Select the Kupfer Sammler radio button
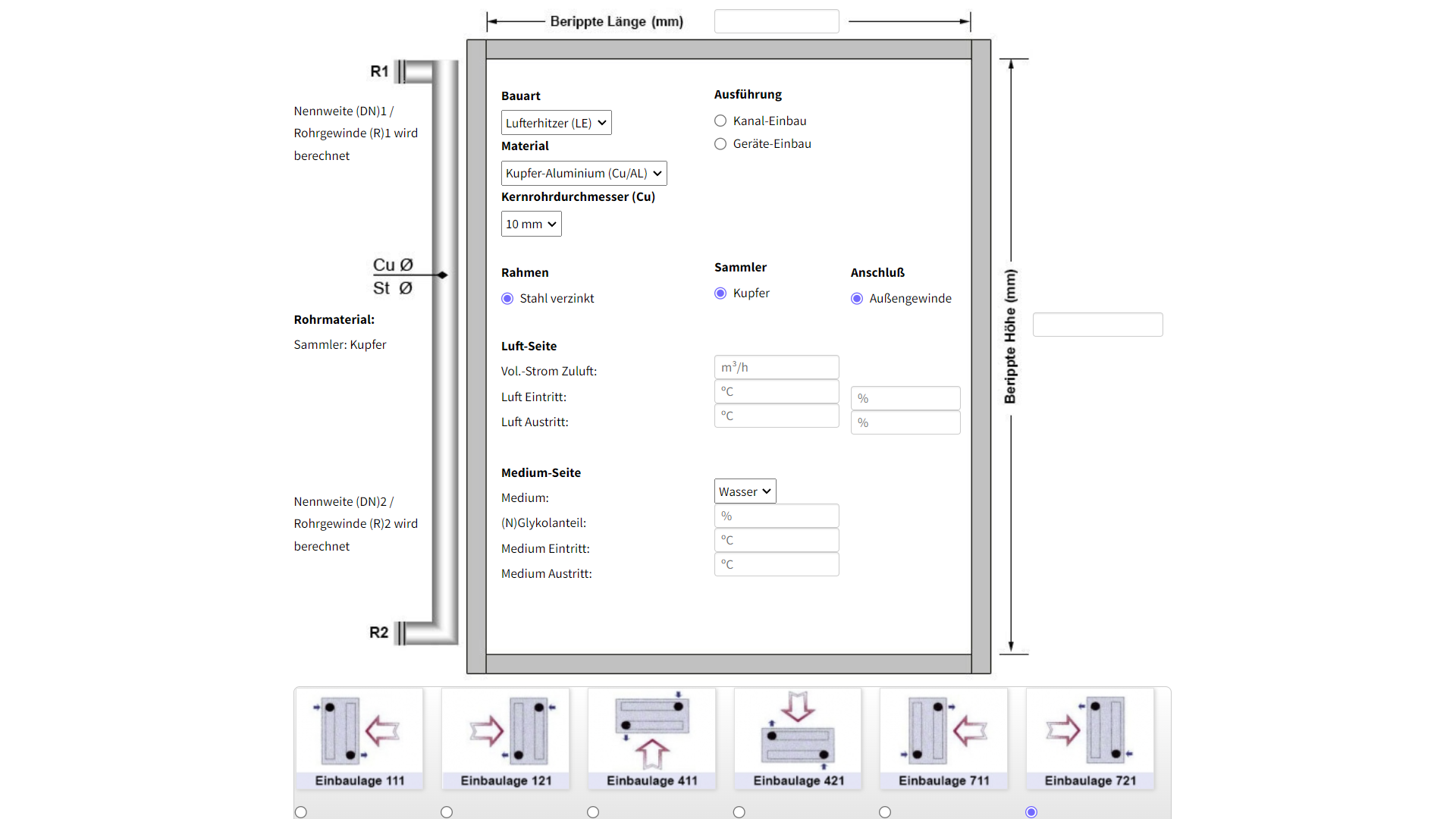Image resolution: width=1456 pixels, height=819 pixels. [x=720, y=293]
